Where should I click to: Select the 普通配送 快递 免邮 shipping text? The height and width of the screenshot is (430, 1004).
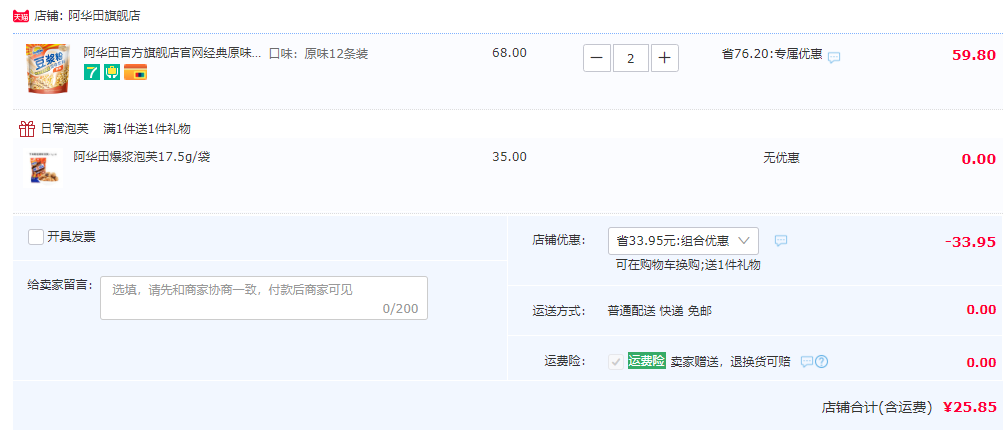[660, 311]
